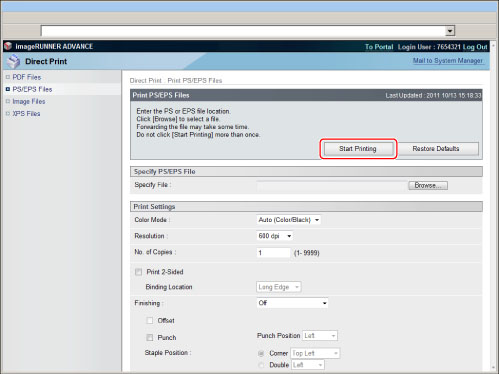Screen dimensions: 499x374
Task: Open the Punch Position Left dropdown
Action: coord(320,336)
